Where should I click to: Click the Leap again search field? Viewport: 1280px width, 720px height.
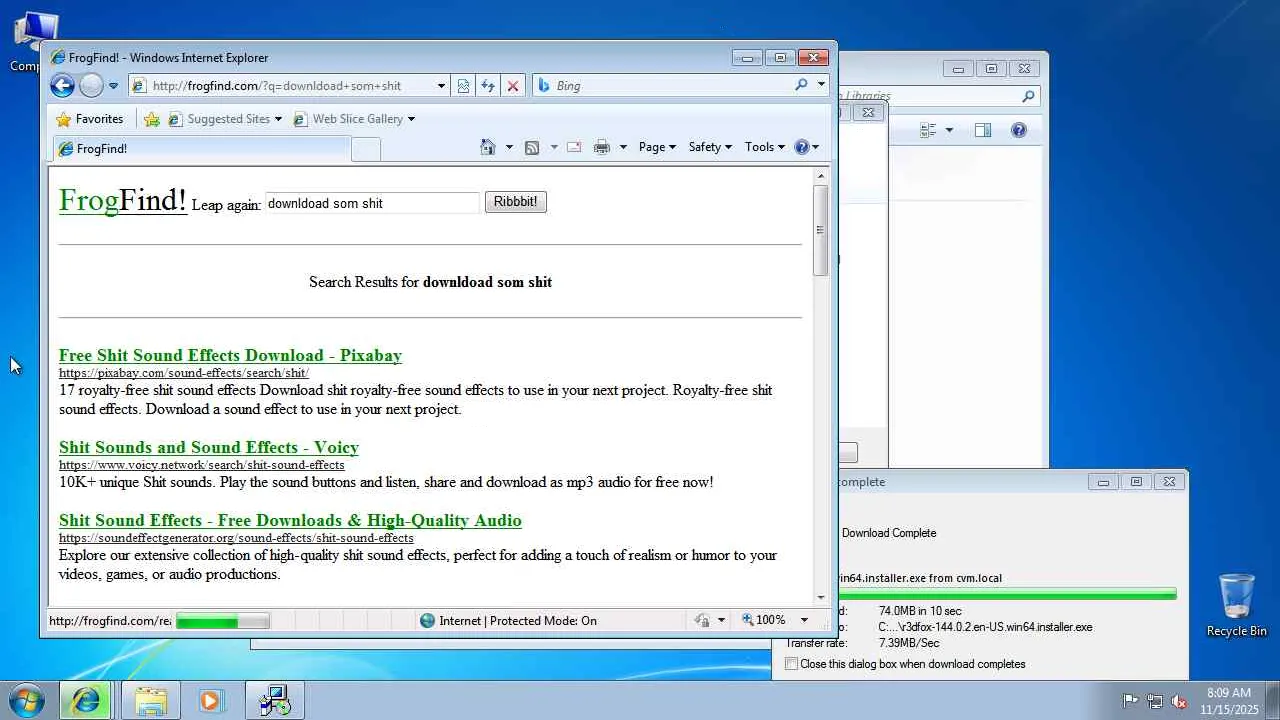point(372,203)
